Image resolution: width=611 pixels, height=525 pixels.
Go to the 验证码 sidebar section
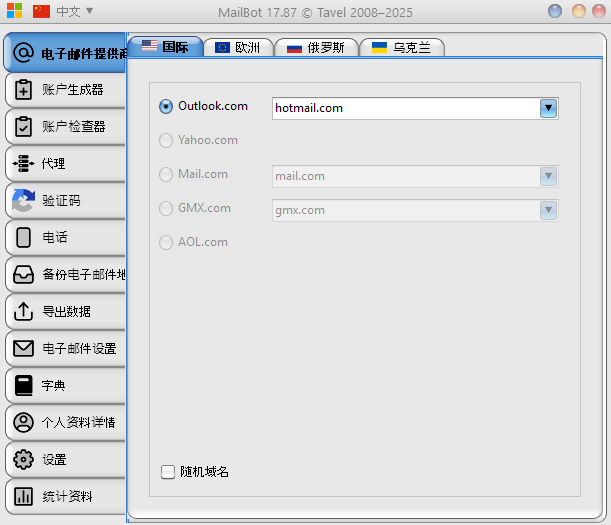pyautogui.click(x=65, y=200)
